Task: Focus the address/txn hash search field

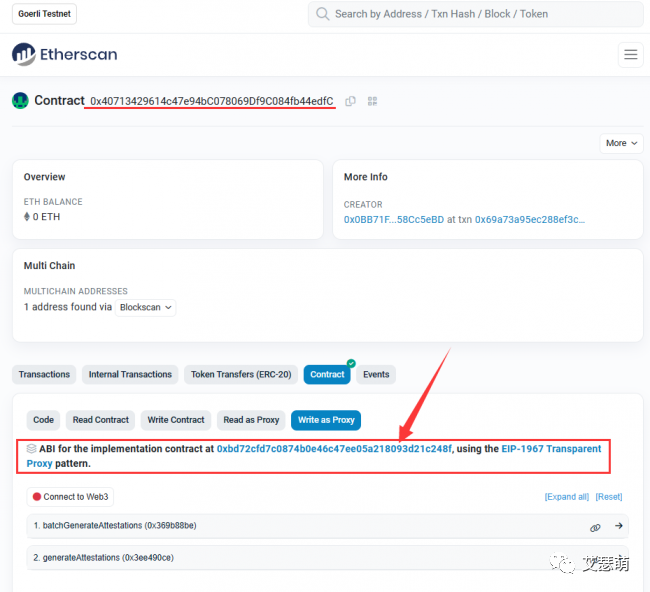Action: [x=475, y=14]
